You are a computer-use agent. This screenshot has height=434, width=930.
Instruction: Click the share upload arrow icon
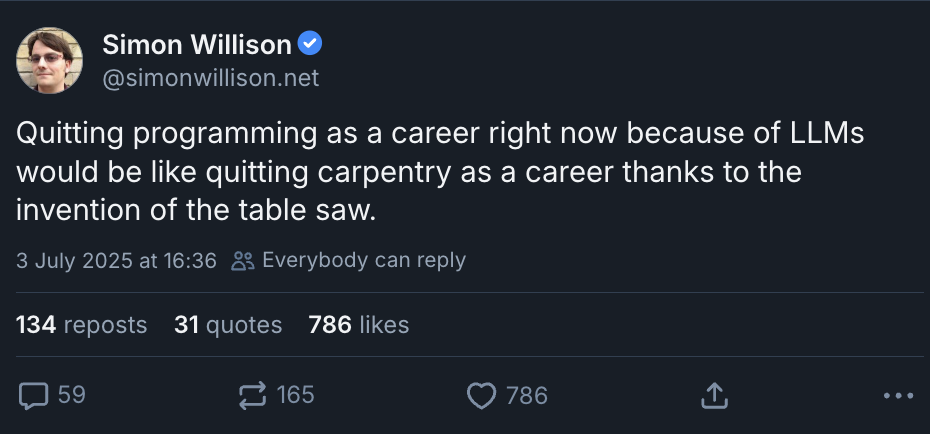[713, 396]
